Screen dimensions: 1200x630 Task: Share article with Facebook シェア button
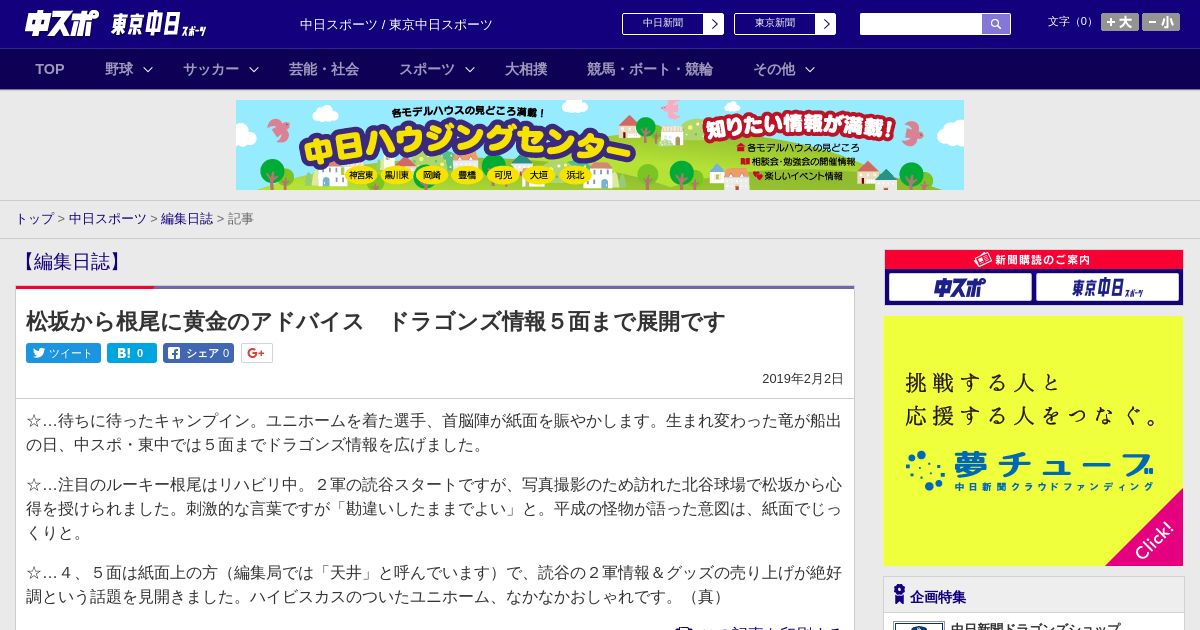point(199,353)
